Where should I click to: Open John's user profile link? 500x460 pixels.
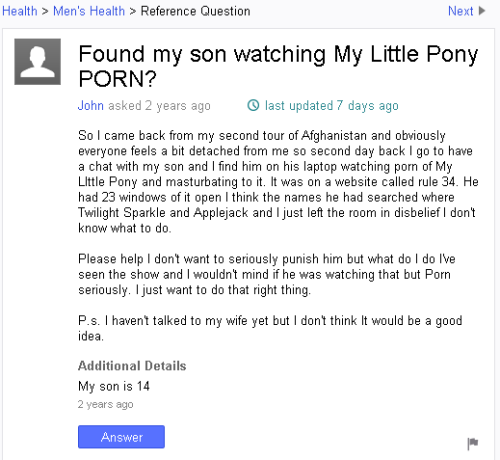[x=91, y=105]
